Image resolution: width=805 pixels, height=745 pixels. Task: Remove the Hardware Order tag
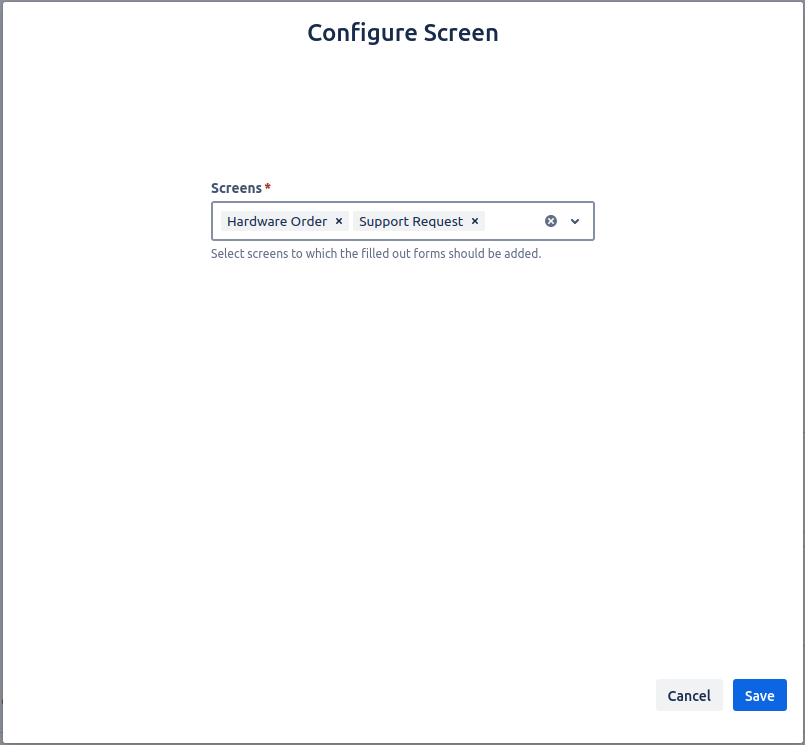339,221
